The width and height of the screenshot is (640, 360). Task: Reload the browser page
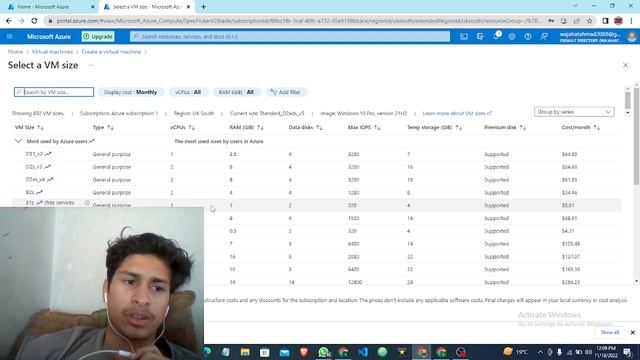pyautogui.click(x=34, y=20)
